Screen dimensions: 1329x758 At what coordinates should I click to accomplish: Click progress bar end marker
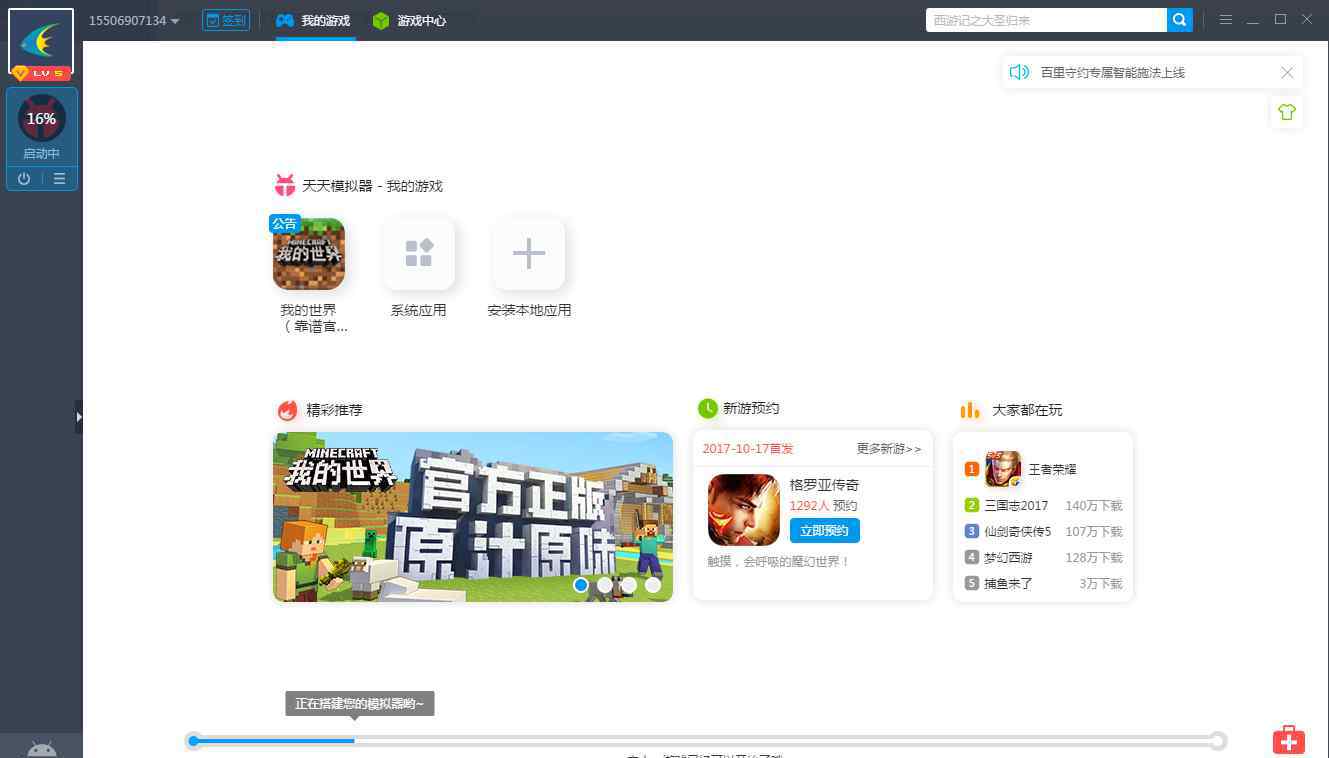[x=1217, y=741]
